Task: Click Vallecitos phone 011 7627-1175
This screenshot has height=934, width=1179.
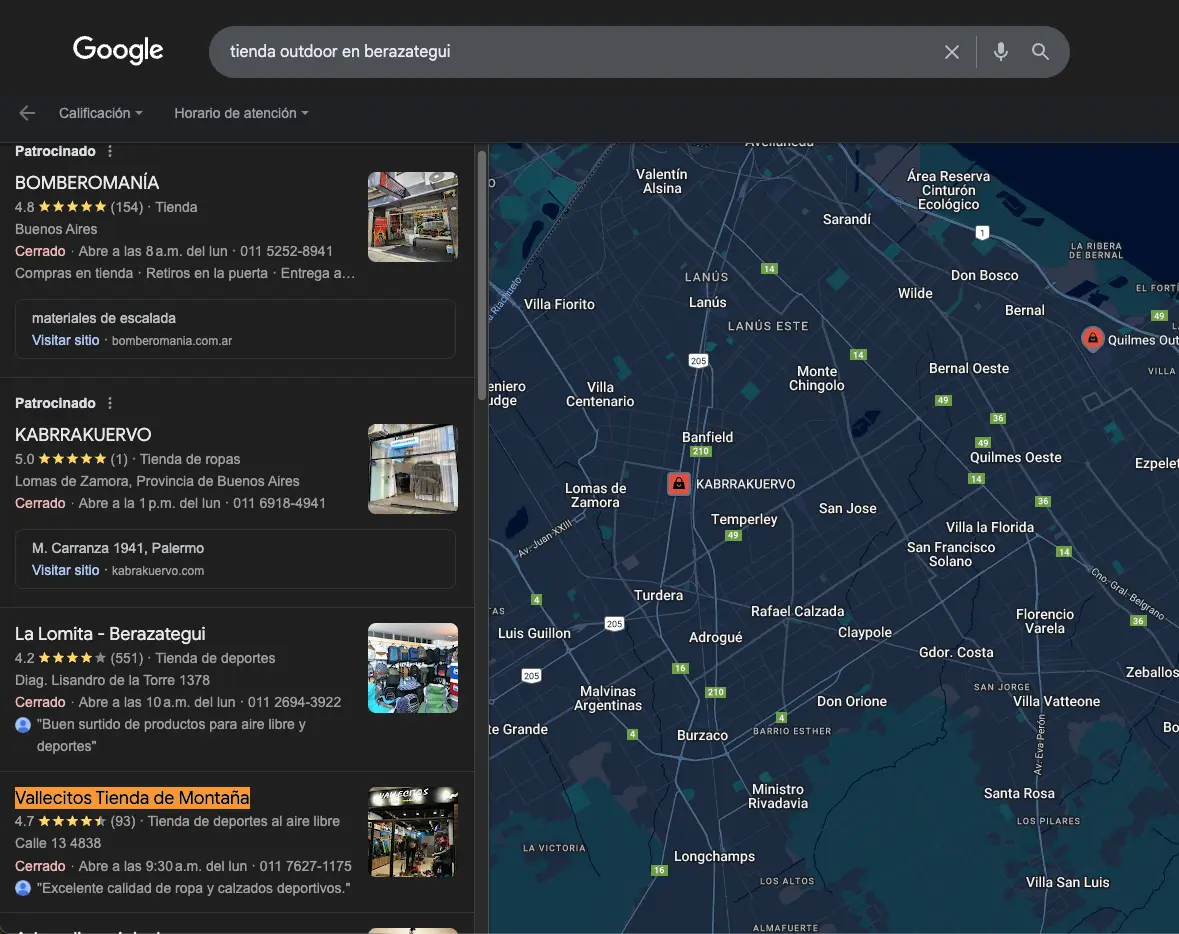Action: (305, 866)
